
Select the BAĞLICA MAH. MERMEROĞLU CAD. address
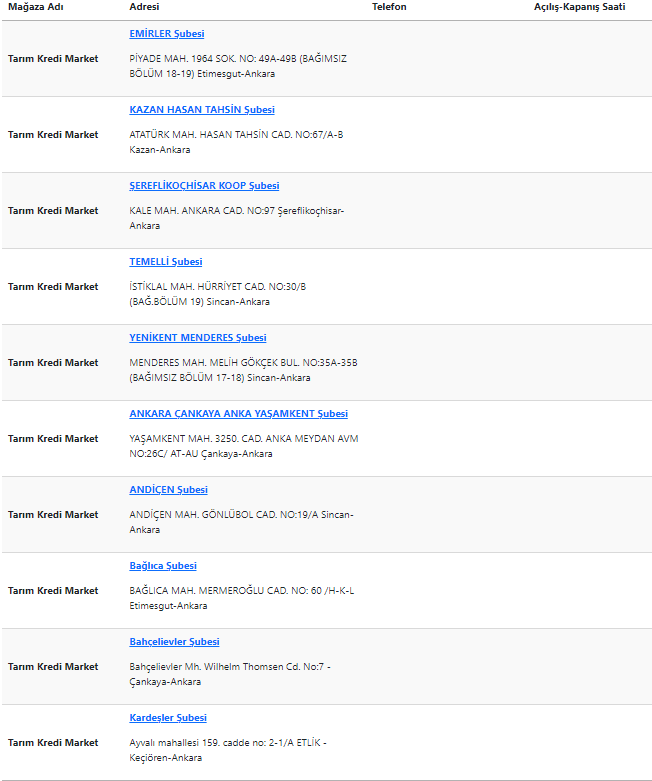[242, 598]
